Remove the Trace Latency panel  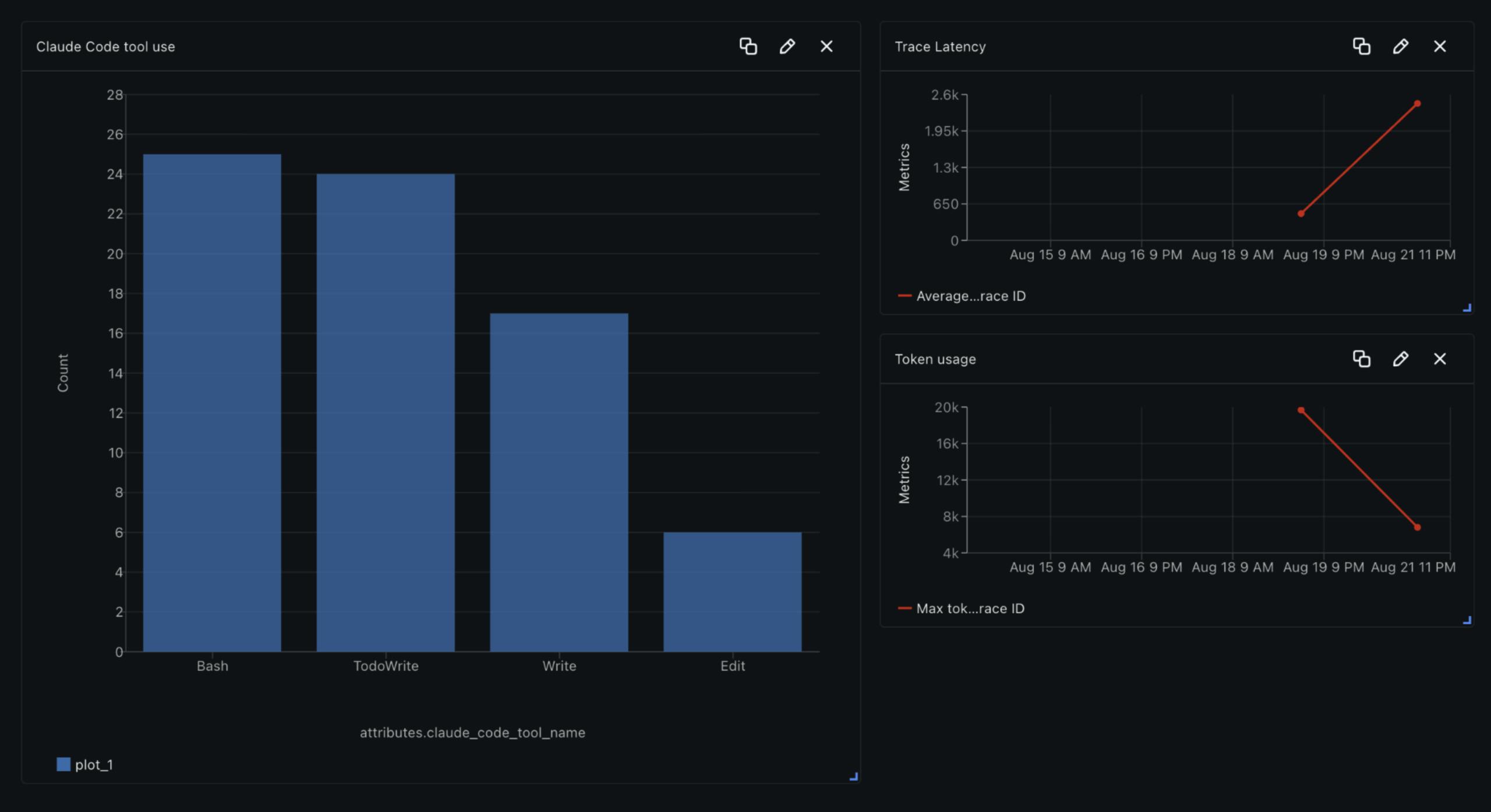pos(1440,46)
